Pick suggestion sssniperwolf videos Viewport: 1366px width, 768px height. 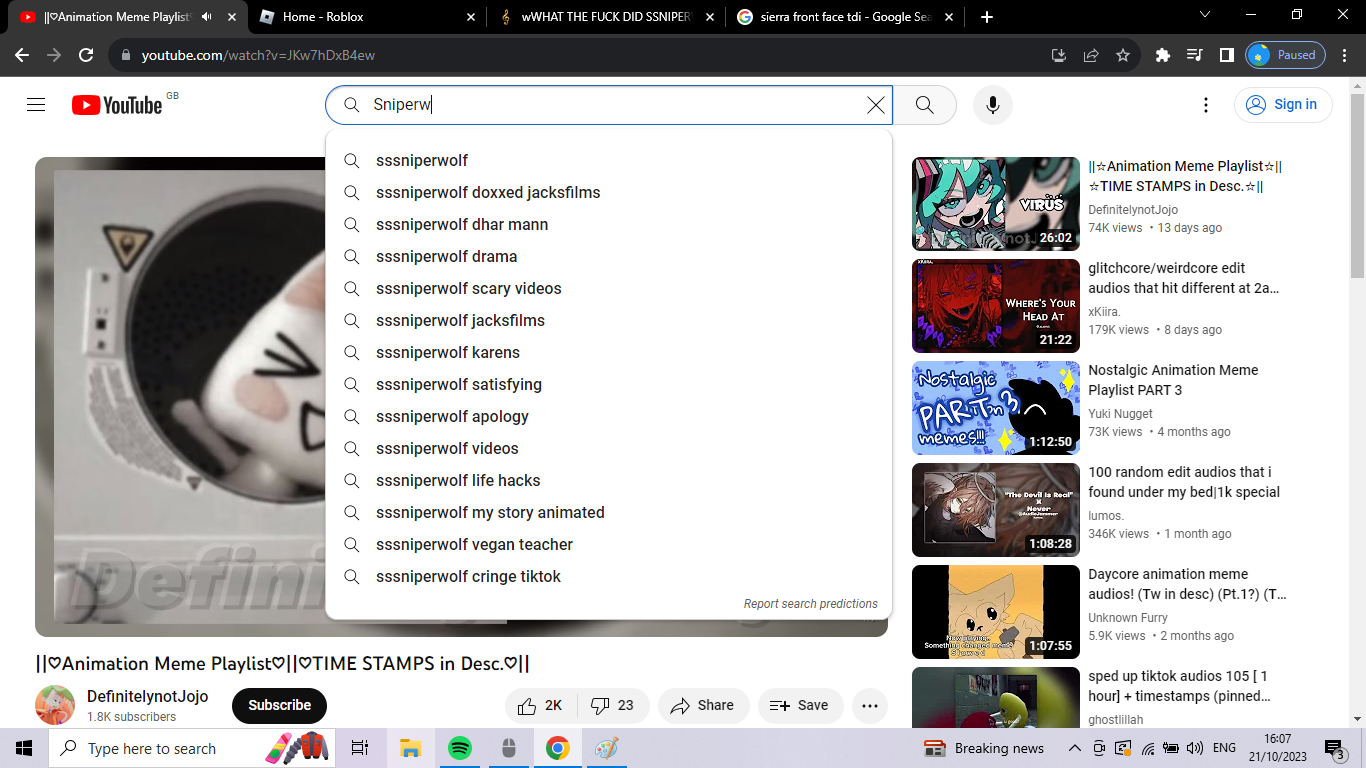point(609,448)
